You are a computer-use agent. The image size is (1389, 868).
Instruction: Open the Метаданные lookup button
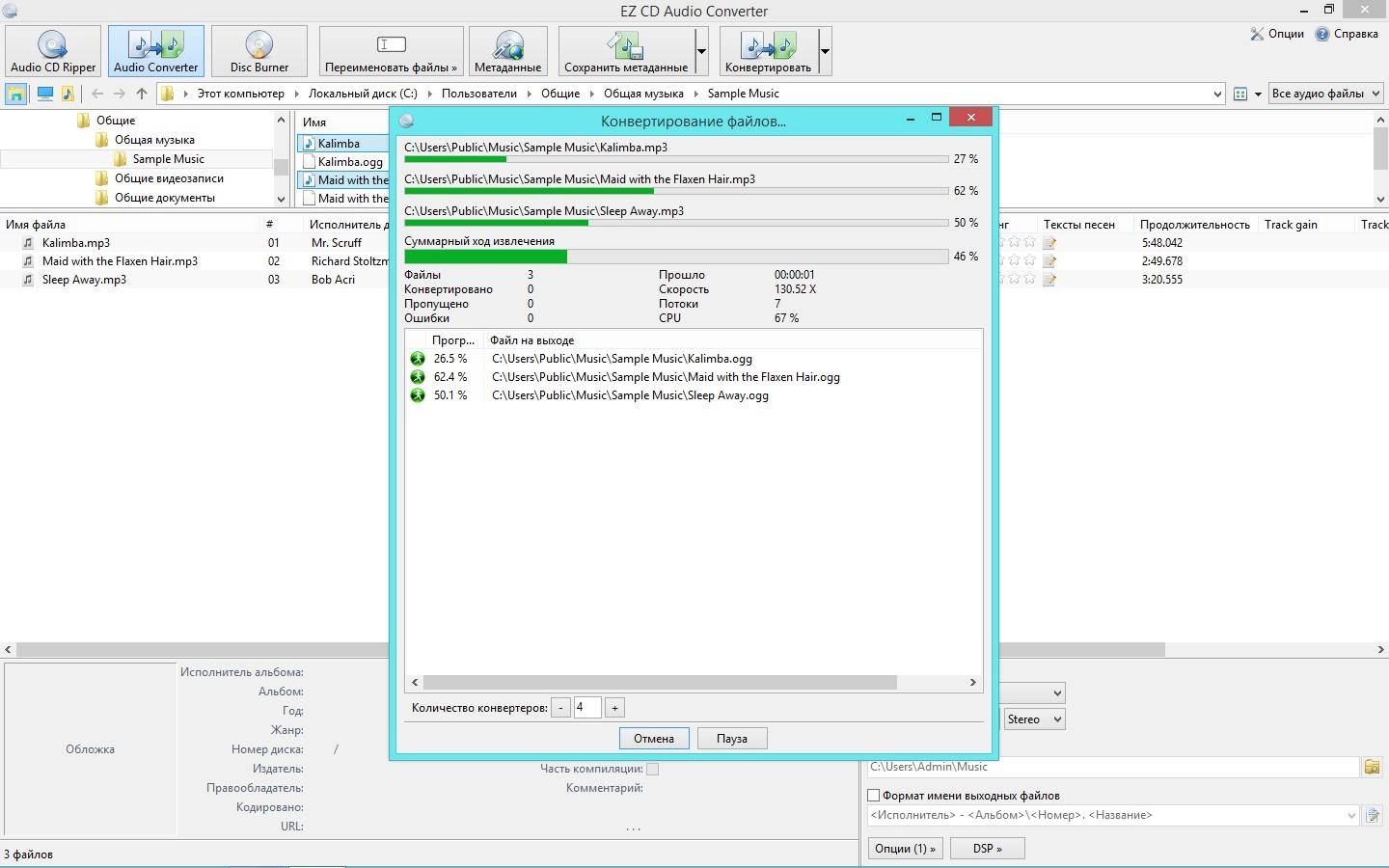click(507, 51)
